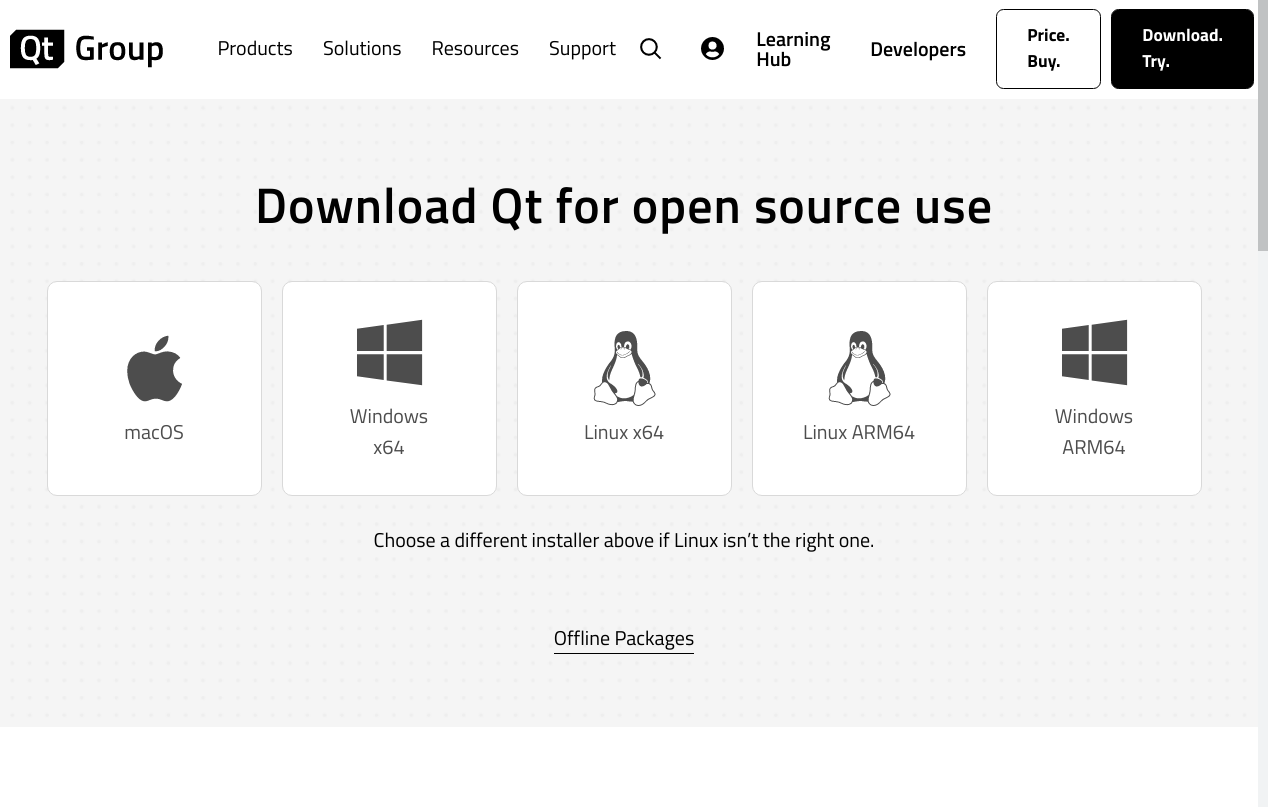Click the Download. Try. button
The image size is (1268, 807).
pyautogui.click(x=1182, y=49)
